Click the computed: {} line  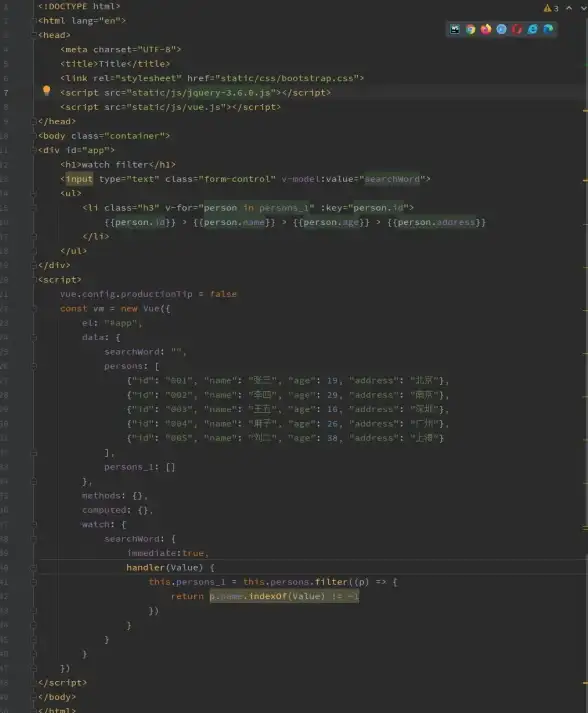tap(118, 510)
